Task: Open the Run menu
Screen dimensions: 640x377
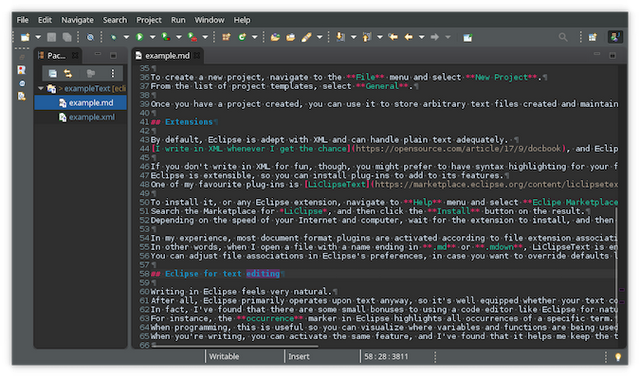Action: tap(178, 20)
